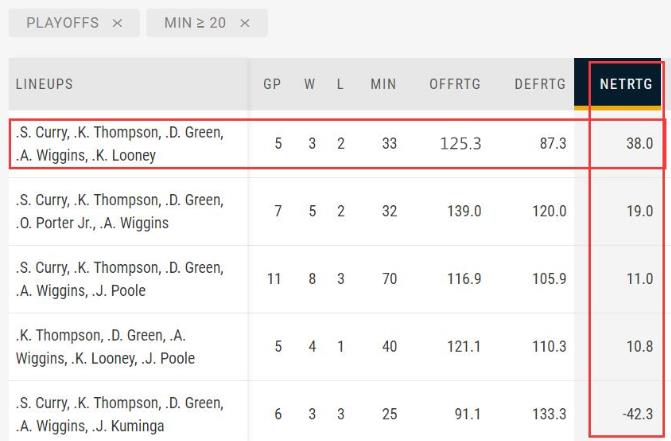Screen dimensions: 671x441
Task: Click the MIN ≥ 20 filter label
Action: 195,23
